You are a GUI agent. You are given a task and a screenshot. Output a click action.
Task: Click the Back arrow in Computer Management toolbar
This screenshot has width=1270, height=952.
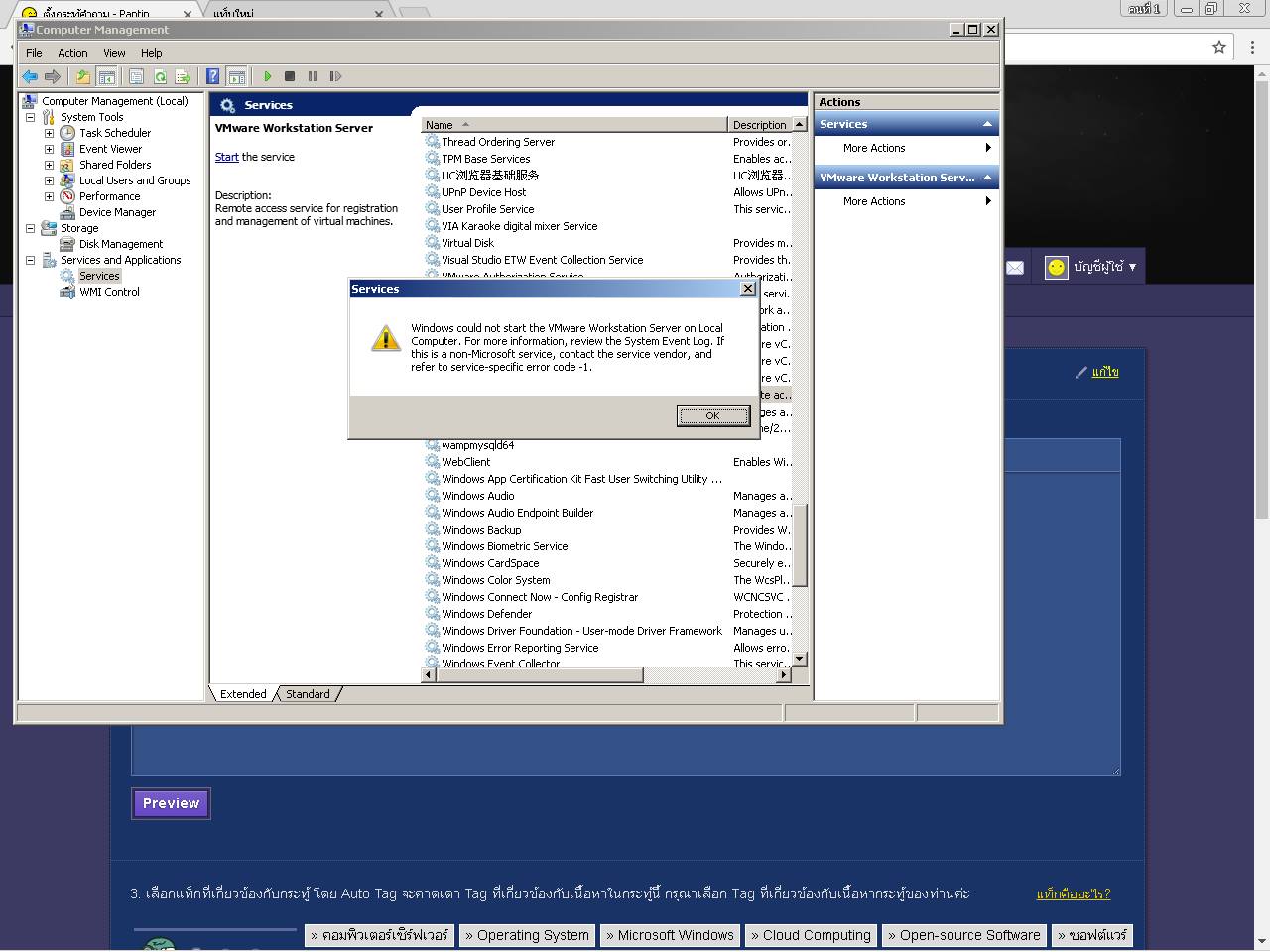click(30, 76)
